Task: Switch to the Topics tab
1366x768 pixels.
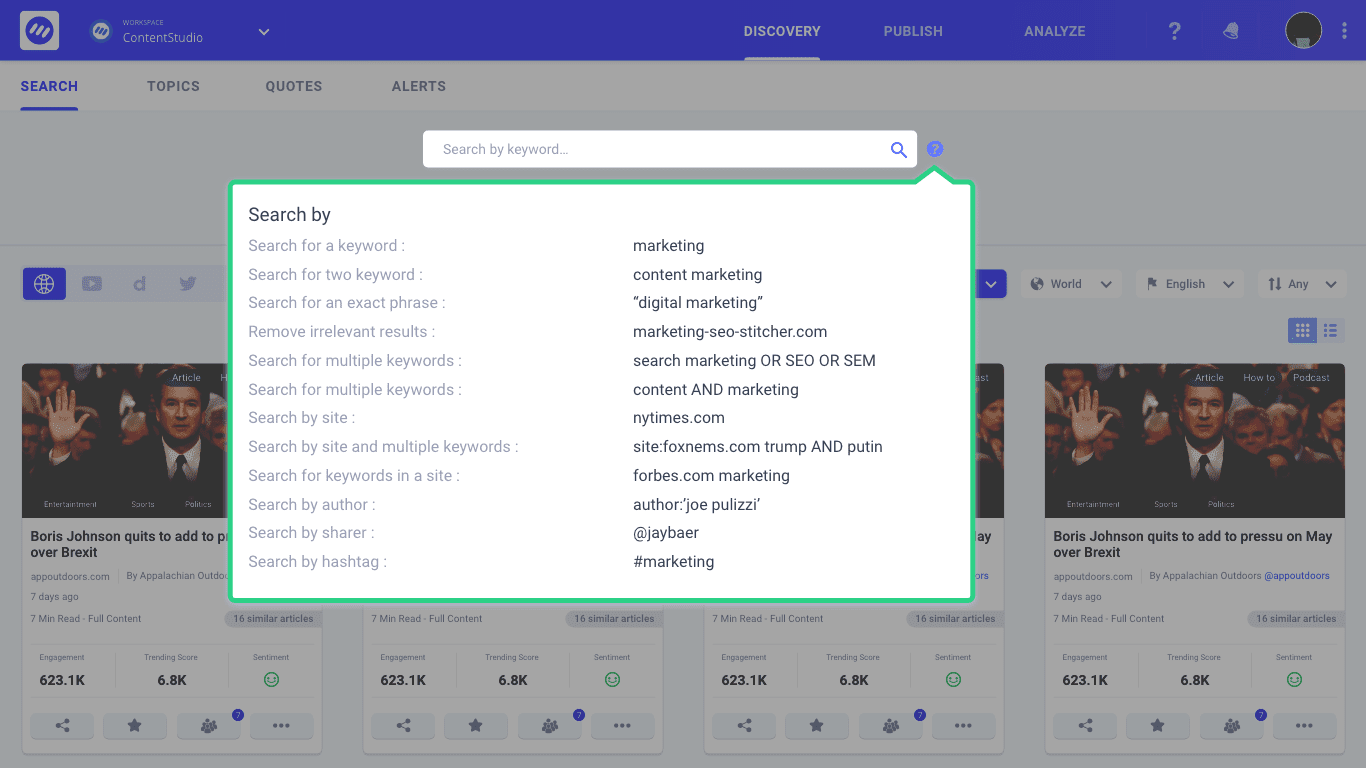Action: [x=173, y=86]
